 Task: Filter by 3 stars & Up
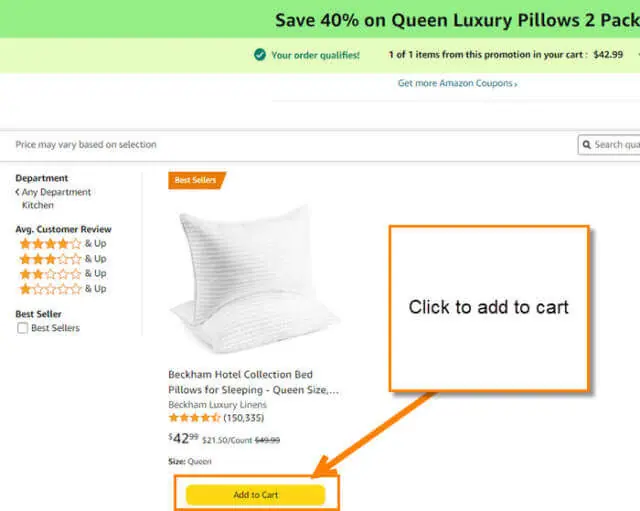63,259
